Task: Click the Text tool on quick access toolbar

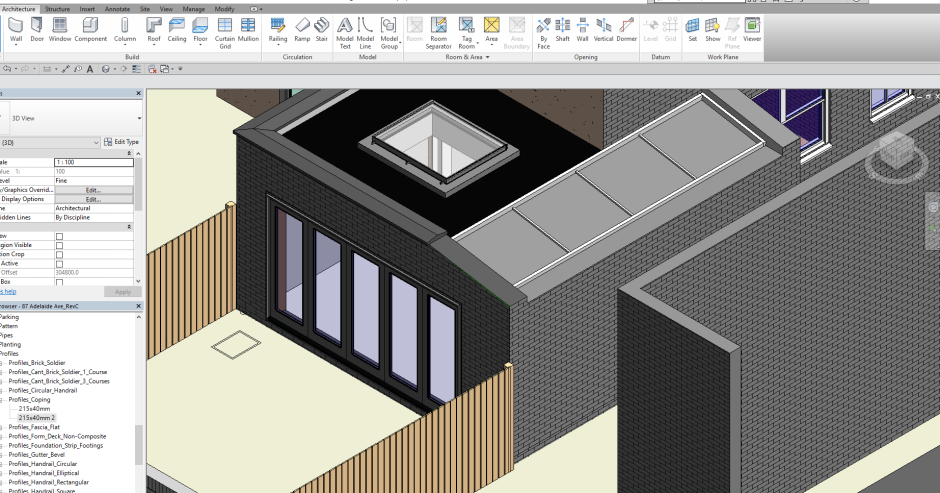Action: (x=90, y=69)
